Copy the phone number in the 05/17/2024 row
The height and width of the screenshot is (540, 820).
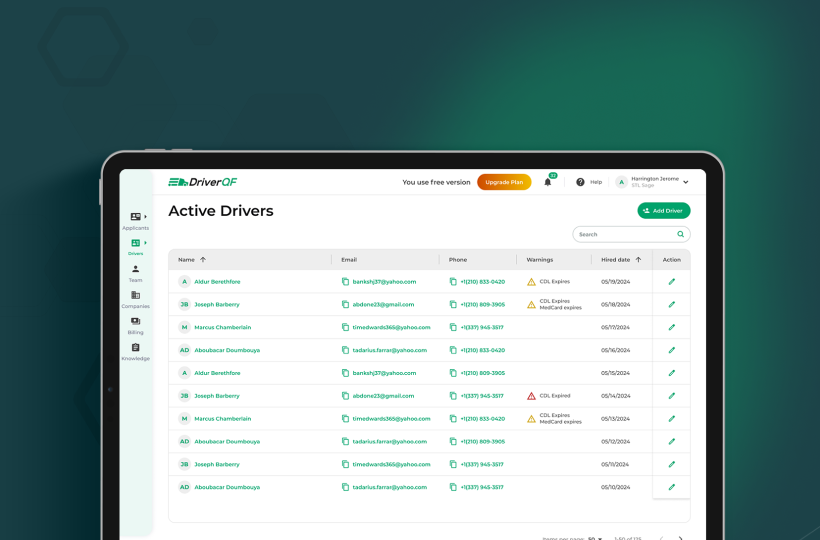pyautogui.click(x=453, y=327)
